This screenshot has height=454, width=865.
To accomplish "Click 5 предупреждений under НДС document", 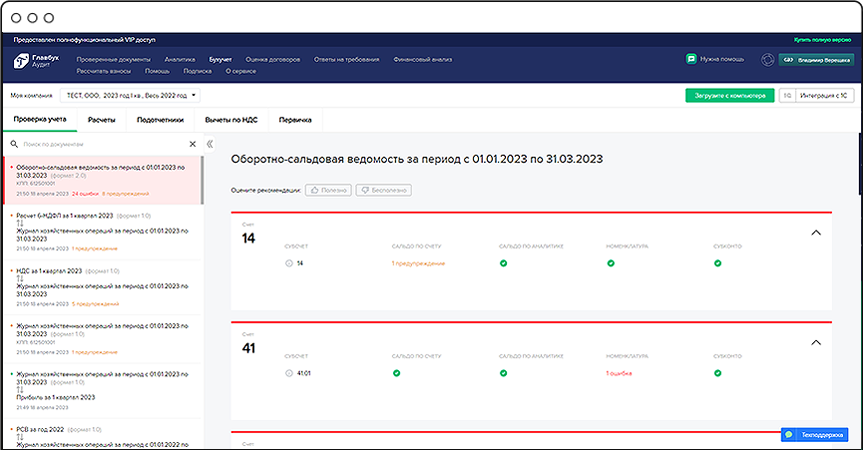I will (x=95, y=304).
